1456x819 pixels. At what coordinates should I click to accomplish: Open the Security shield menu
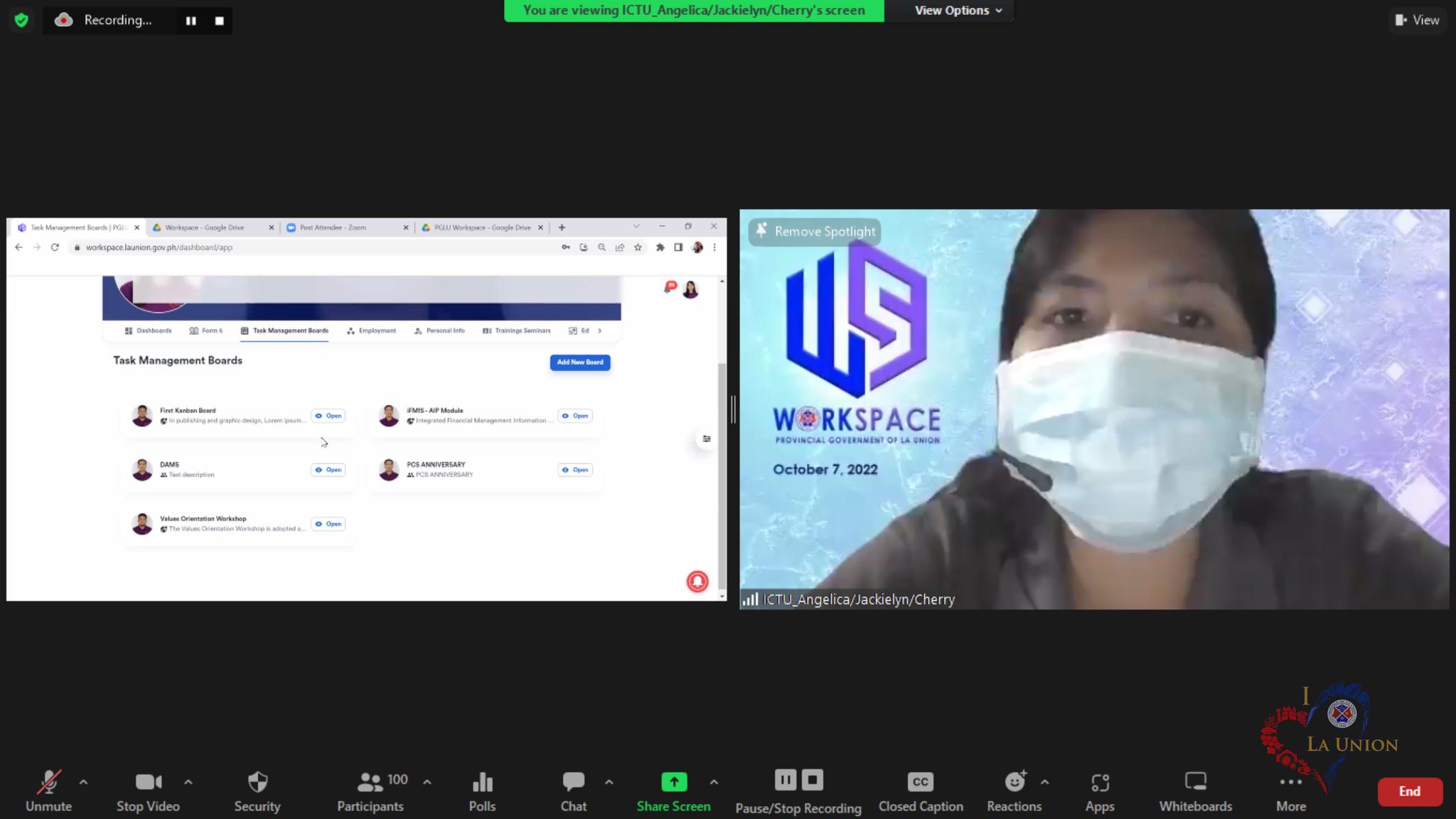[x=257, y=791]
